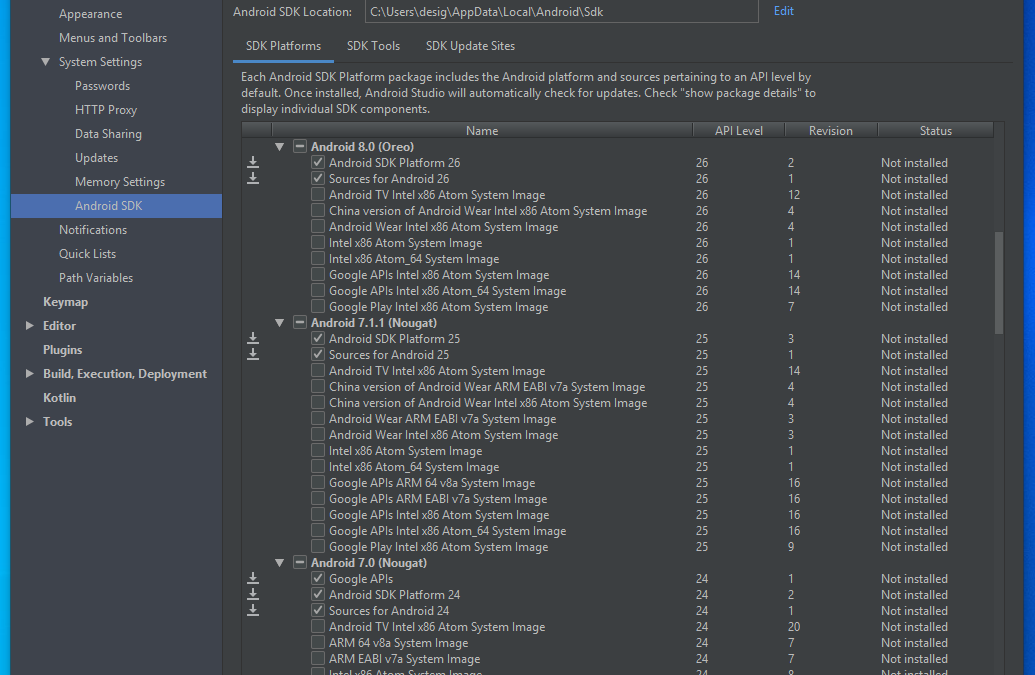Click download icon beside Android SDK Platform 26

[253, 162]
